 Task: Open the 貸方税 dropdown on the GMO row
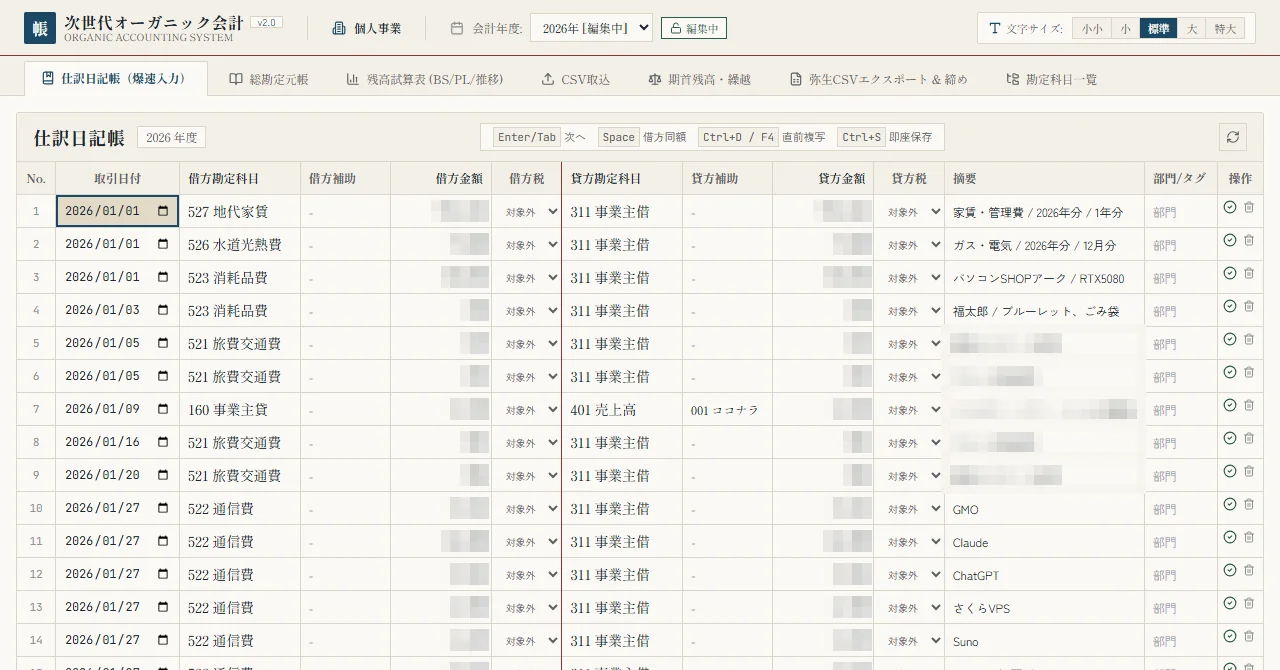coord(909,509)
